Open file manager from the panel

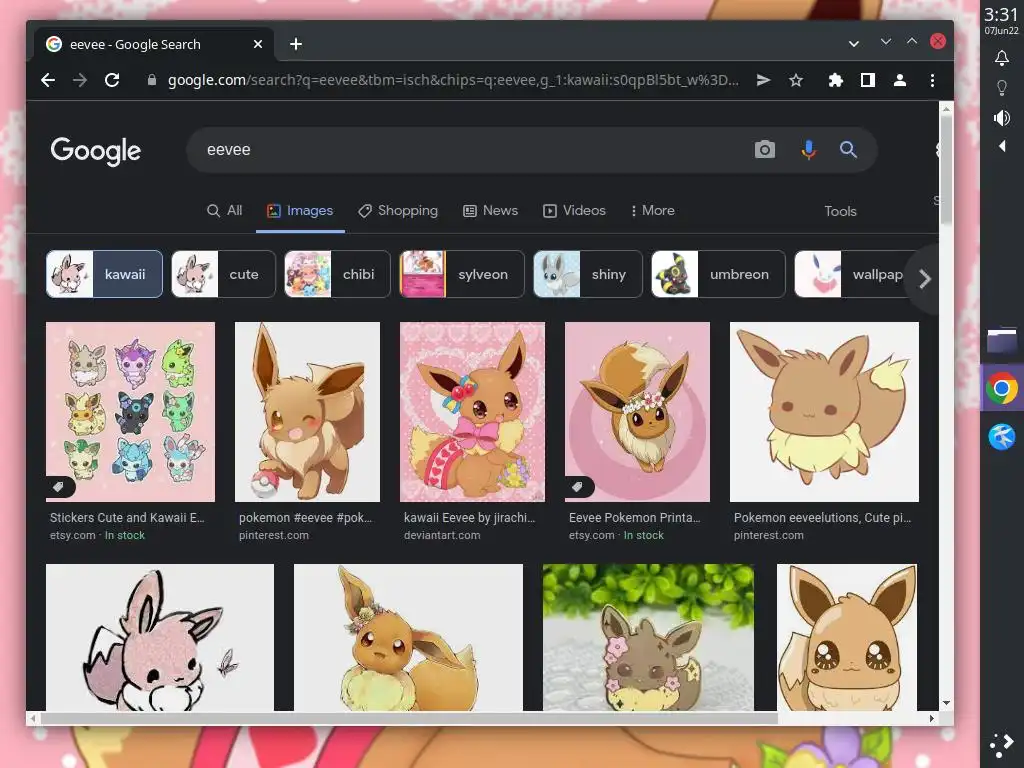click(1002, 341)
